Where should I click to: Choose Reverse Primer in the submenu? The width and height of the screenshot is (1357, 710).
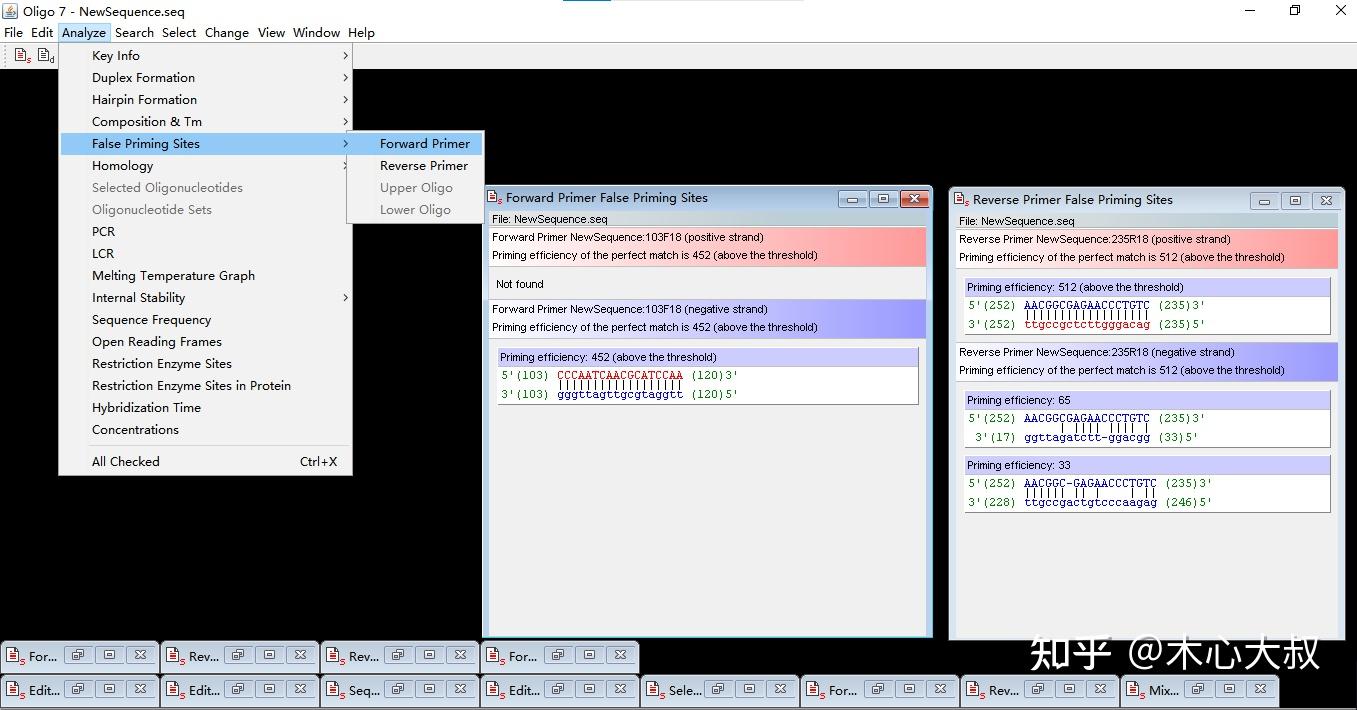[x=415, y=166]
